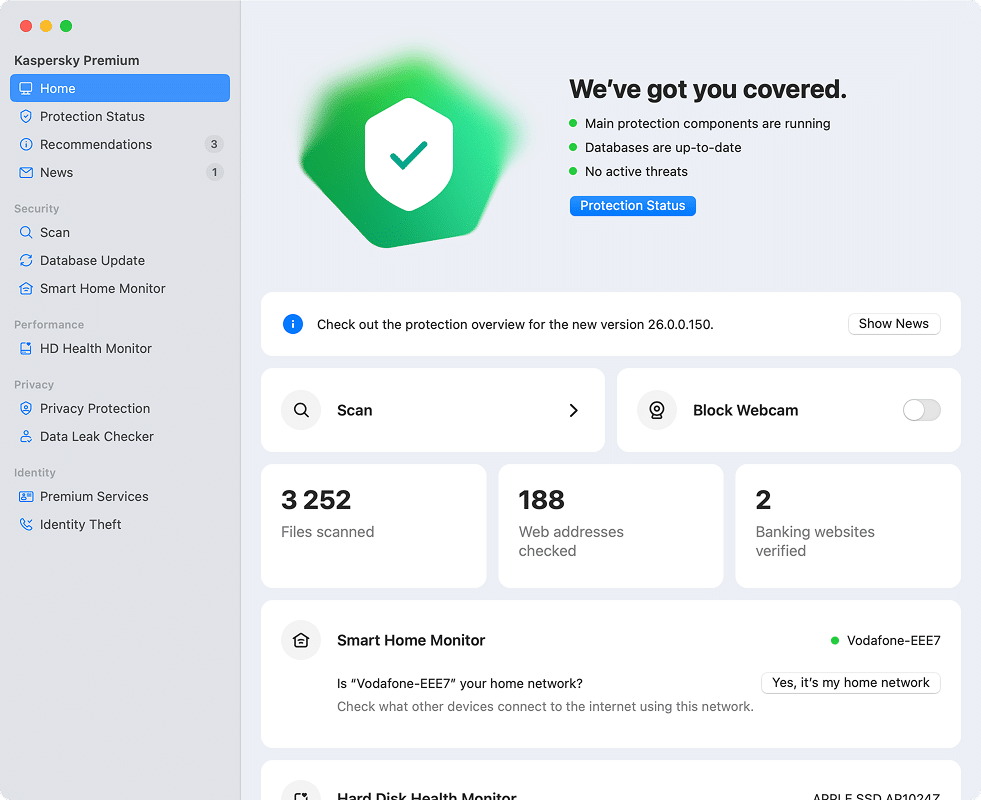Viewport: 981px width, 800px height.
Task: Go to Recommendations in the sidebar
Action: point(120,144)
